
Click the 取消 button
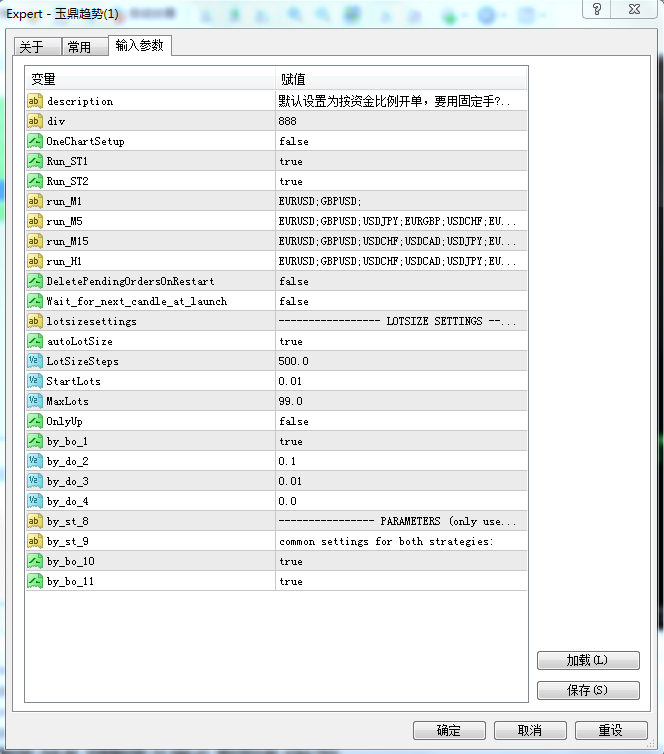(529, 731)
